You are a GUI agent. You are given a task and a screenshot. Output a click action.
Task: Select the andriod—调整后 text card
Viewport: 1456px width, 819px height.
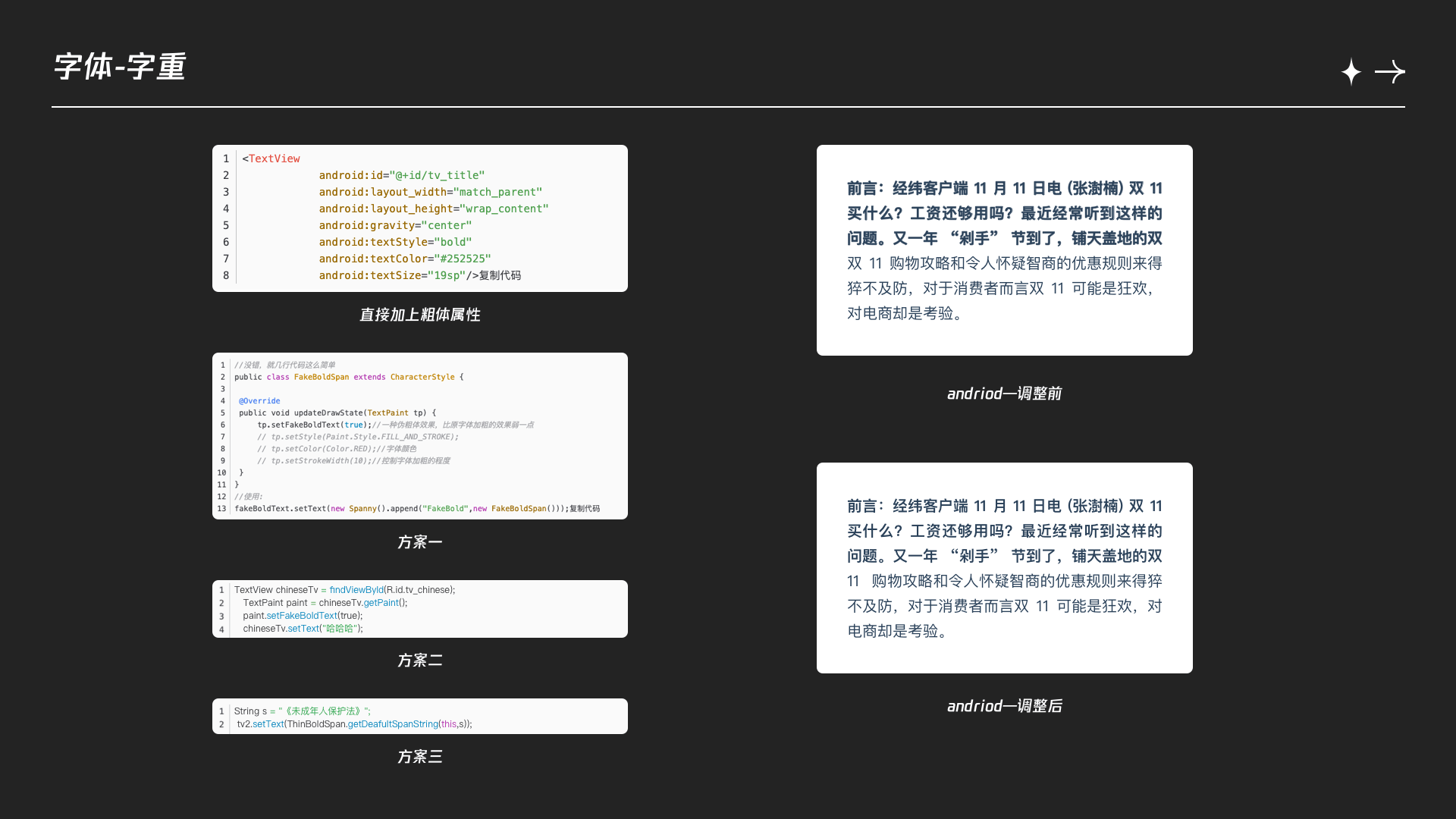[x=1004, y=567]
